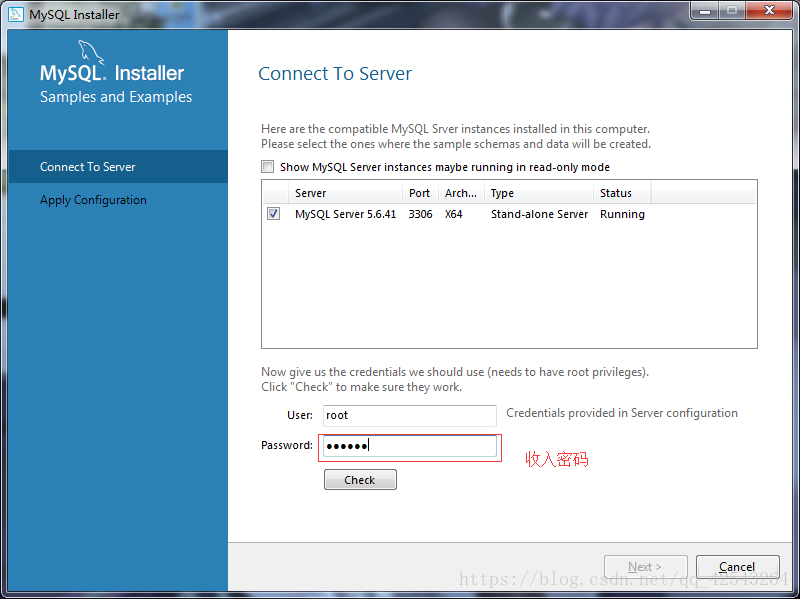
Task: Focus the Password input field
Action: pos(410,446)
